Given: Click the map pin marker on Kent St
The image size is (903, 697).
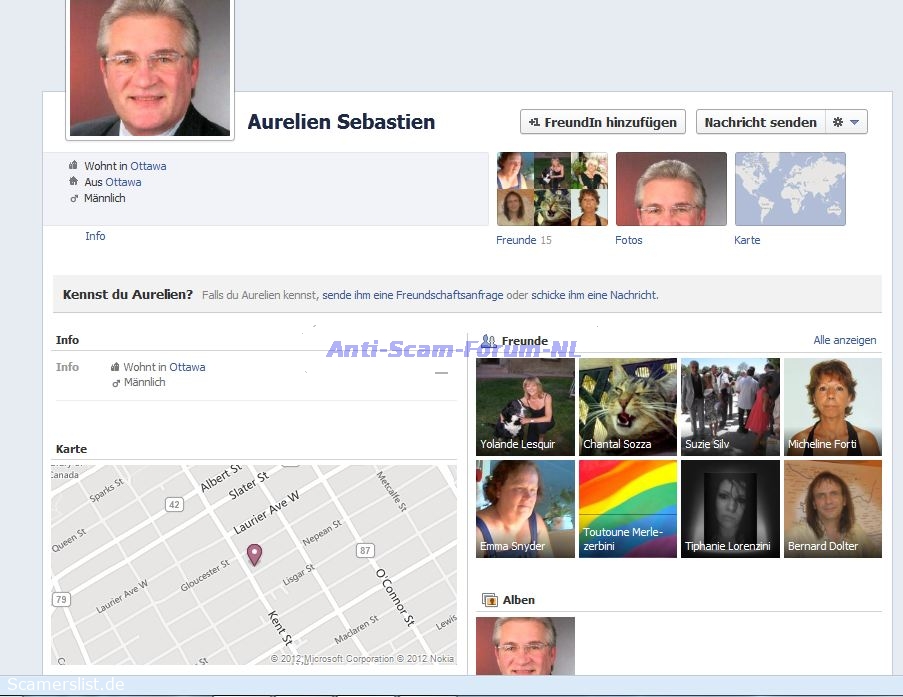Looking at the screenshot, I should (254, 554).
